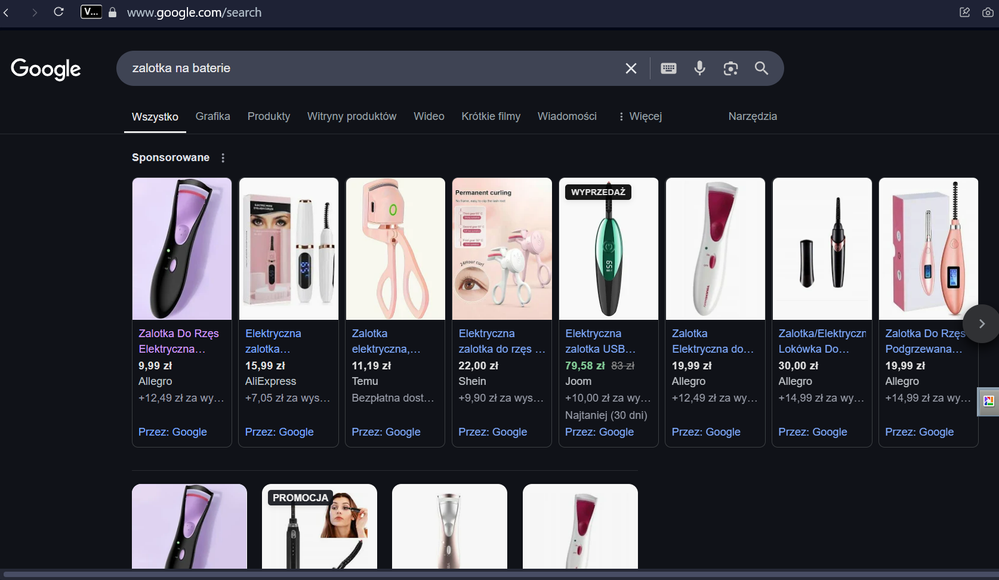This screenshot has width=999, height=580.
Task: Click the edit note icon in browser toolbar
Action: [965, 12]
